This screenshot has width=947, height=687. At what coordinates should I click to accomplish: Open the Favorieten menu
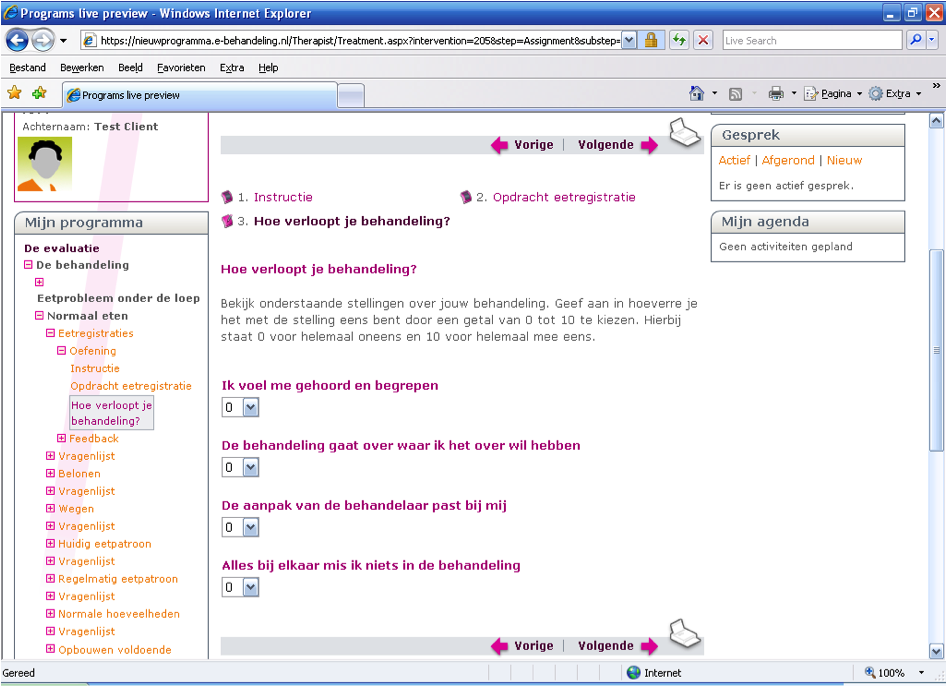(181, 68)
